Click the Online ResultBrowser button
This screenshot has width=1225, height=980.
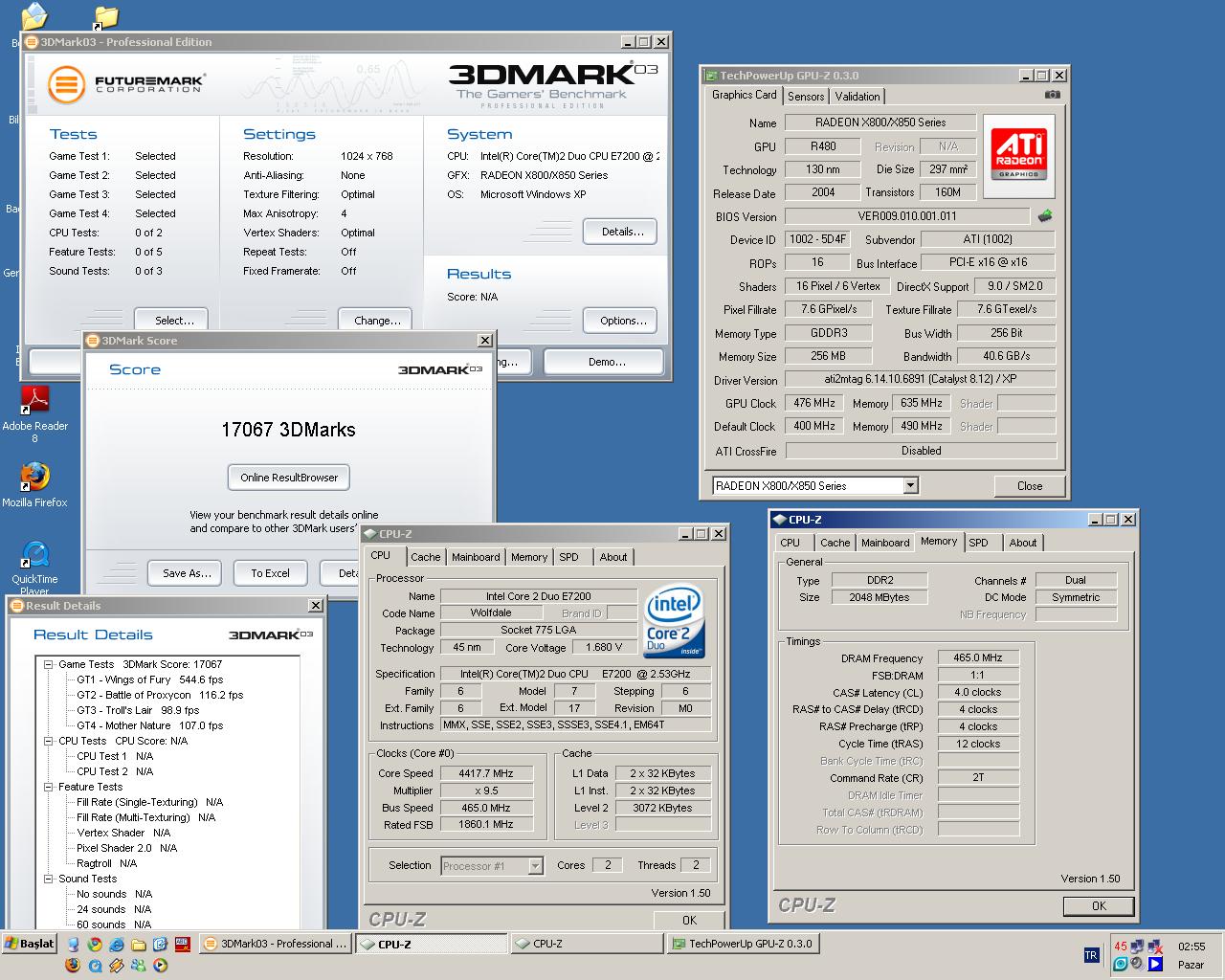(289, 478)
